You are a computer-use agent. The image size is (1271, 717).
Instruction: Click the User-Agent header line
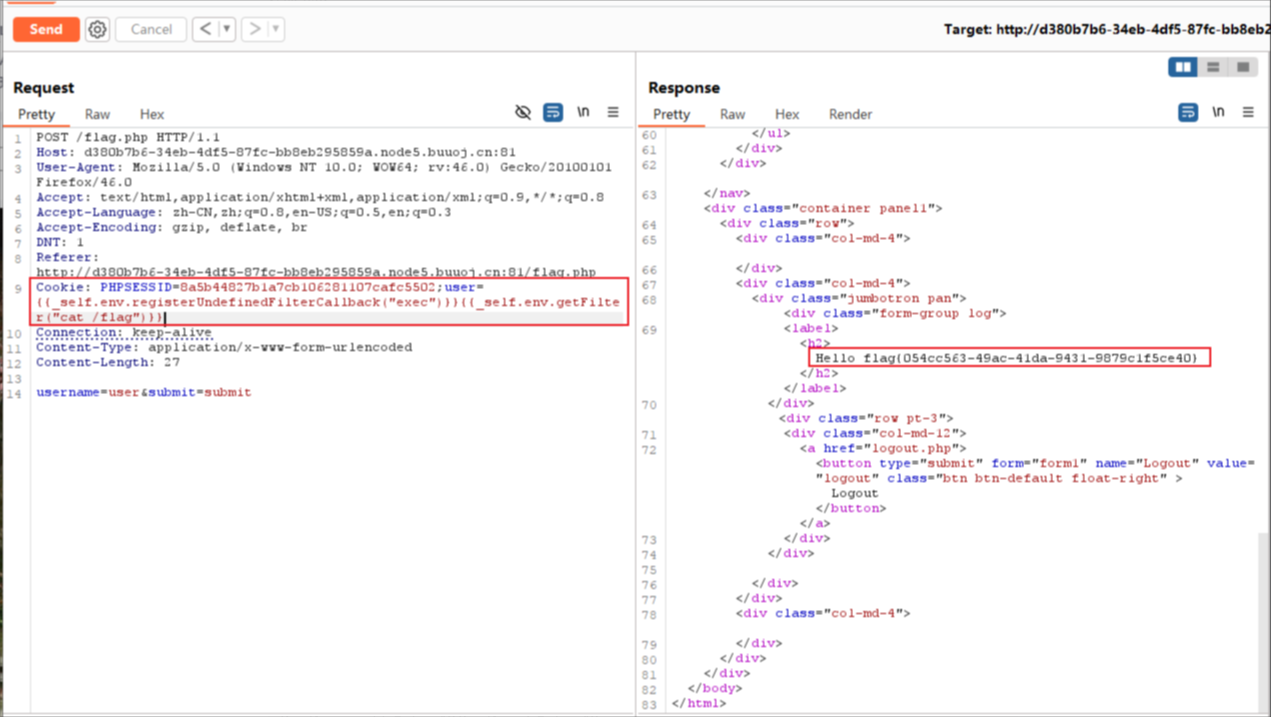324,174
